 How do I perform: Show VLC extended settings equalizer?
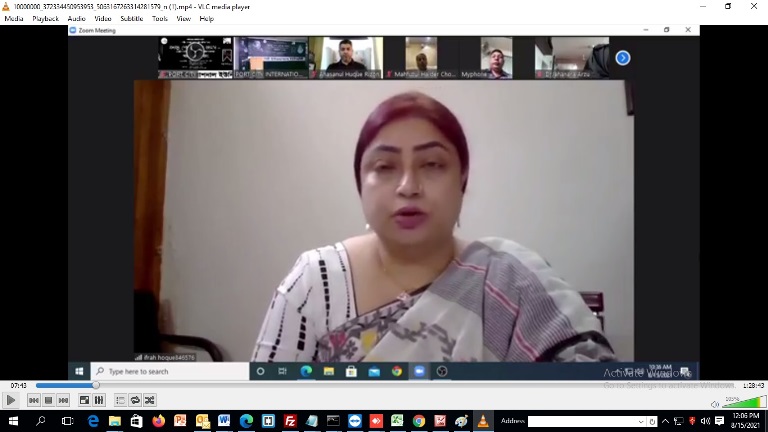(x=99, y=400)
